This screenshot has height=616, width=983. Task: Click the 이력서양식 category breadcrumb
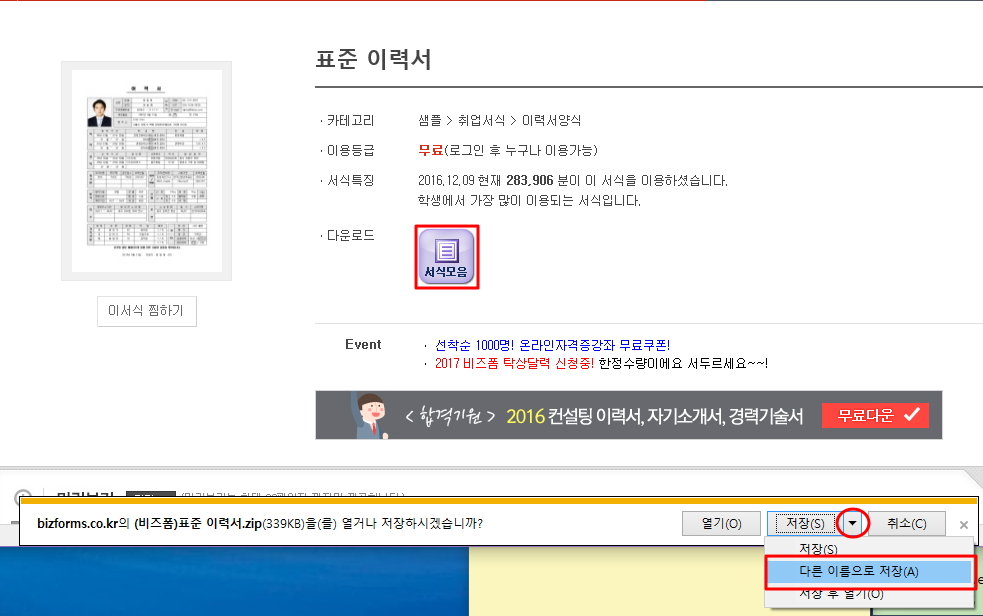551,121
